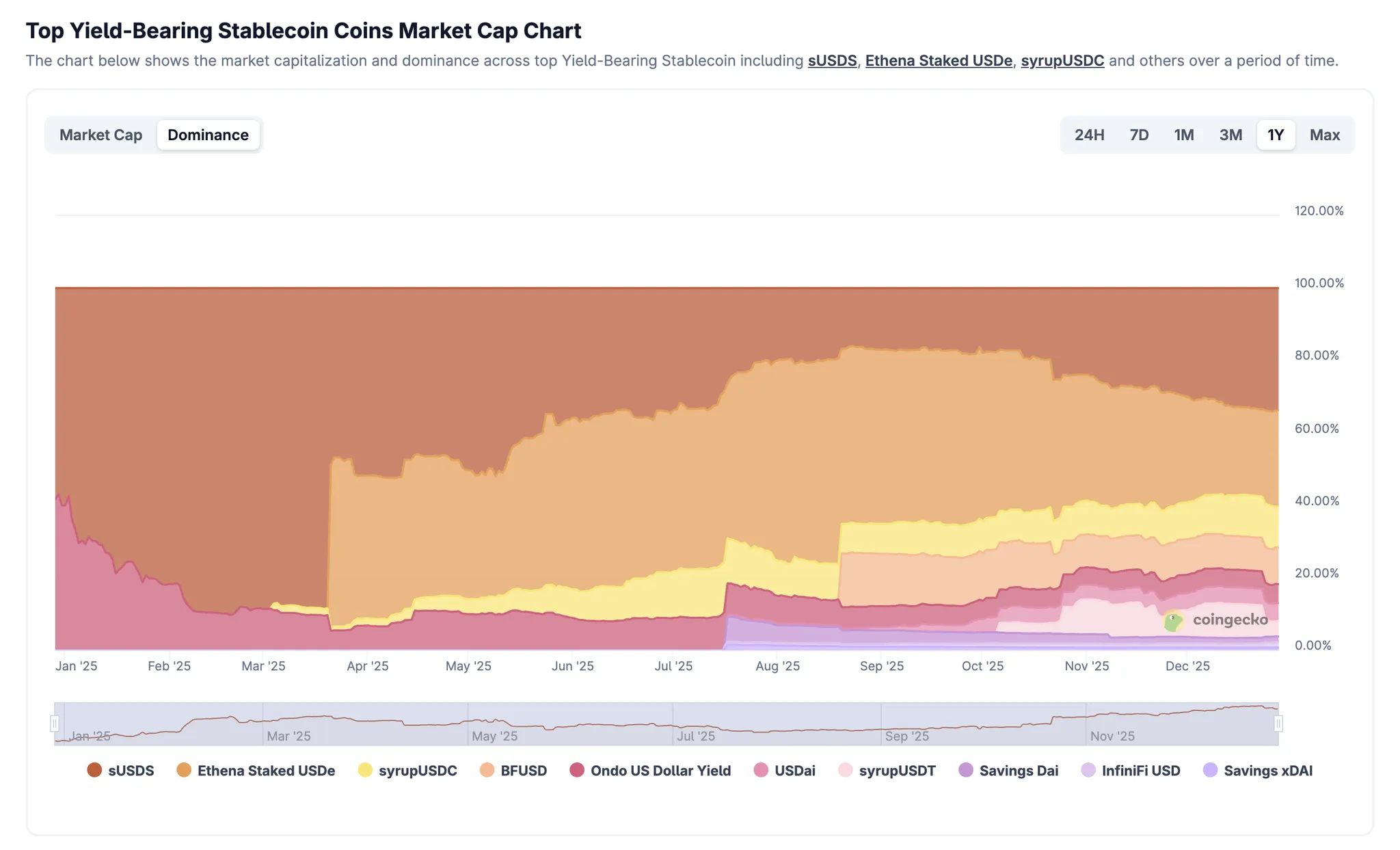Screen dimensions: 1400x850
Task: Open the sUSDS link in description
Action: click(x=832, y=60)
